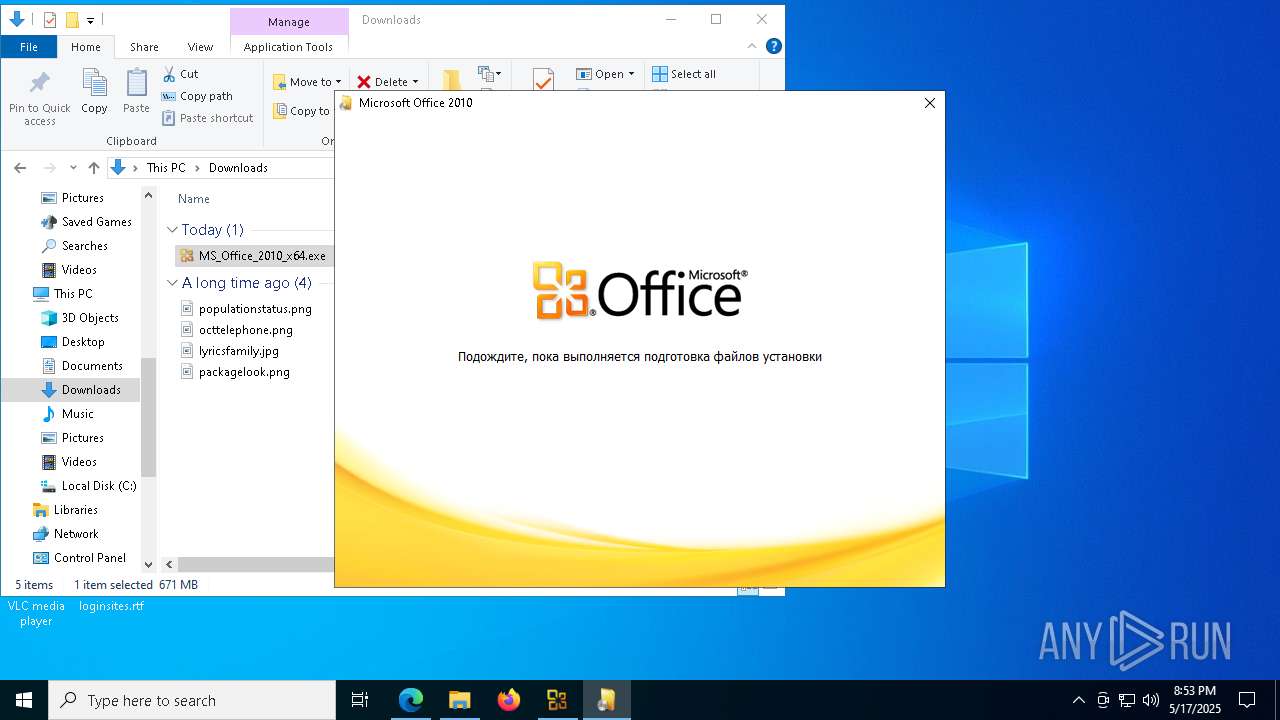
Task: Click the taskbar search box
Action: [192, 700]
